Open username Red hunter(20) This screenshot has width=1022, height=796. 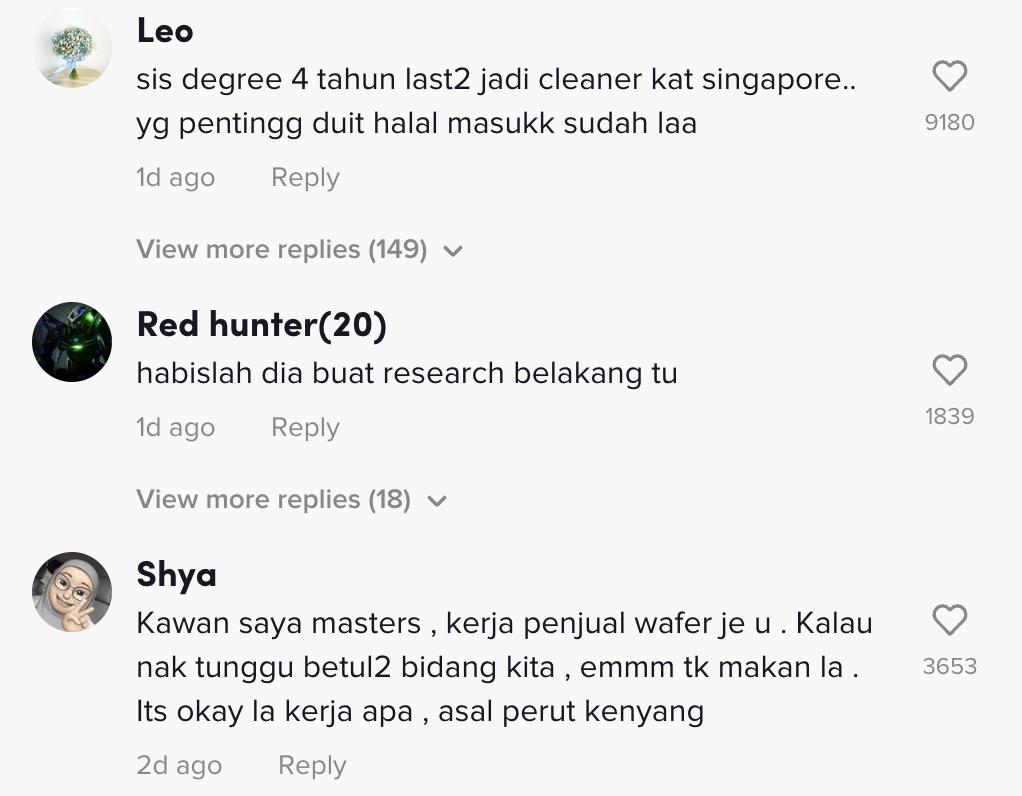point(261,324)
